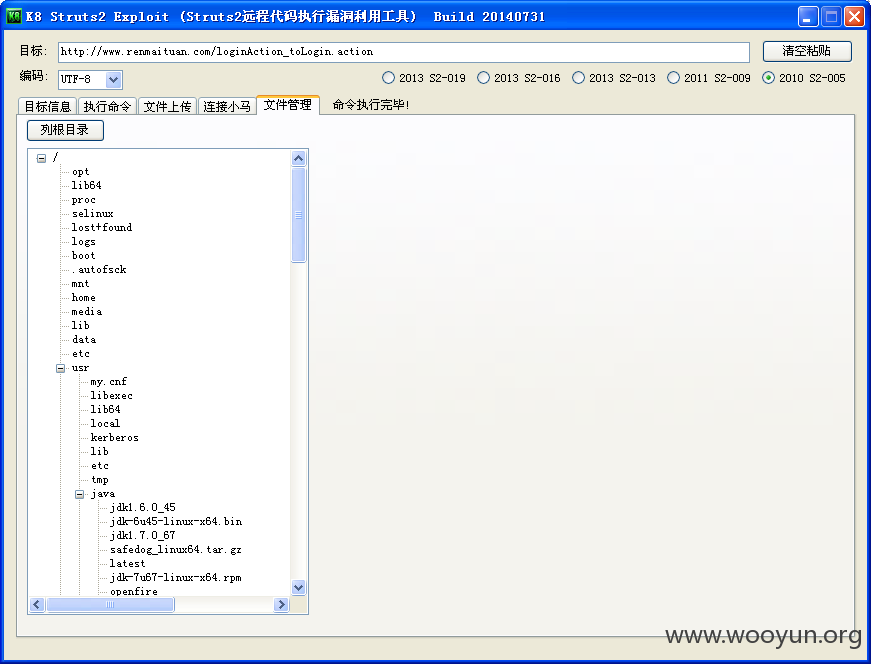Go to the 文件上传 tab
The height and width of the screenshot is (664, 871).
[167, 106]
